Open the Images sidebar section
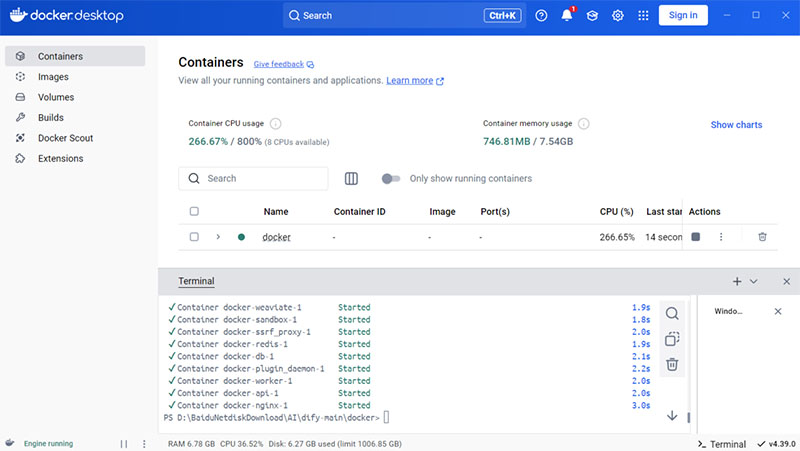The image size is (800, 451). point(75,77)
